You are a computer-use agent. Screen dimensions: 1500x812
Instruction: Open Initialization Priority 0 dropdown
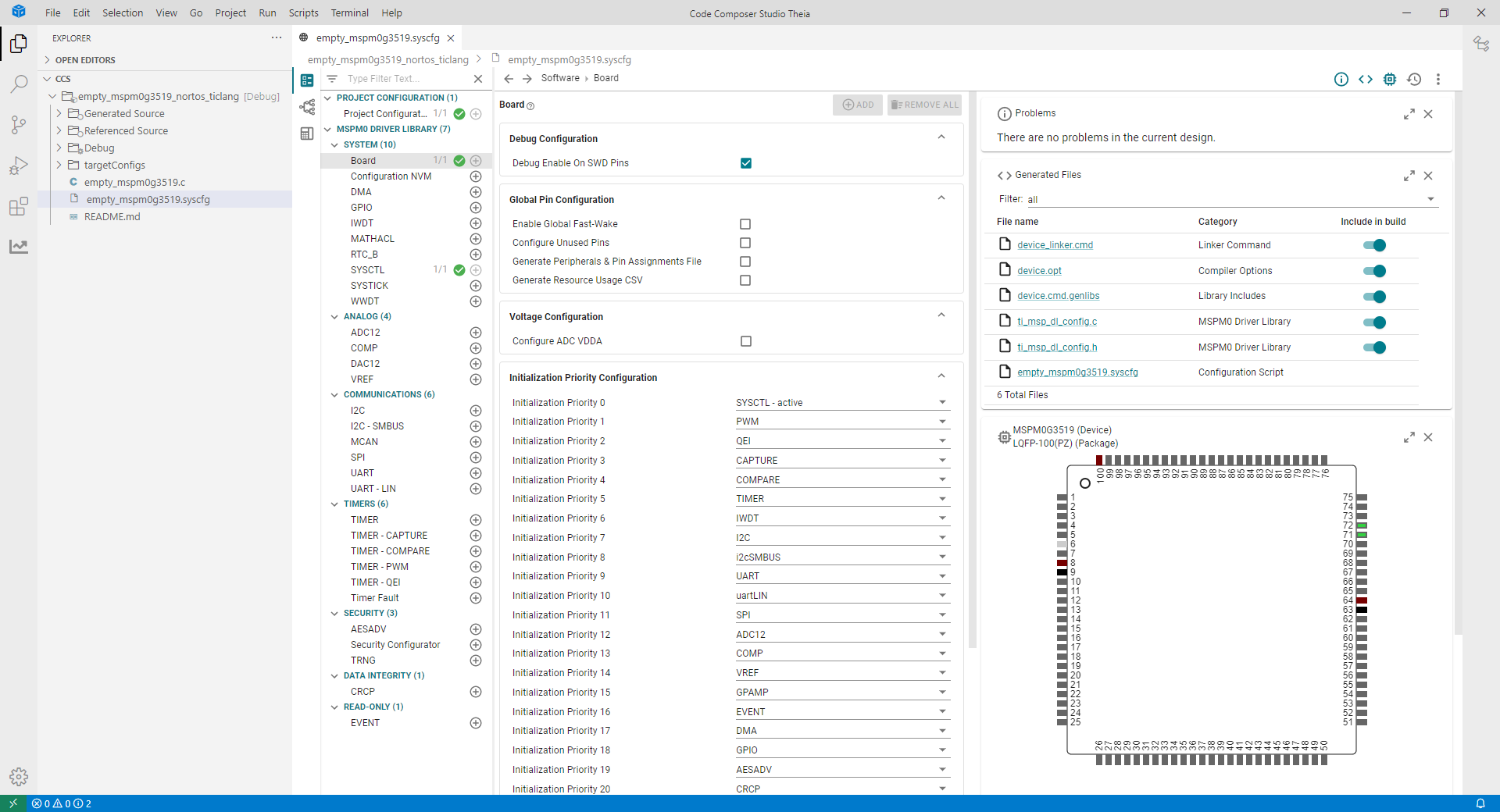(x=841, y=403)
